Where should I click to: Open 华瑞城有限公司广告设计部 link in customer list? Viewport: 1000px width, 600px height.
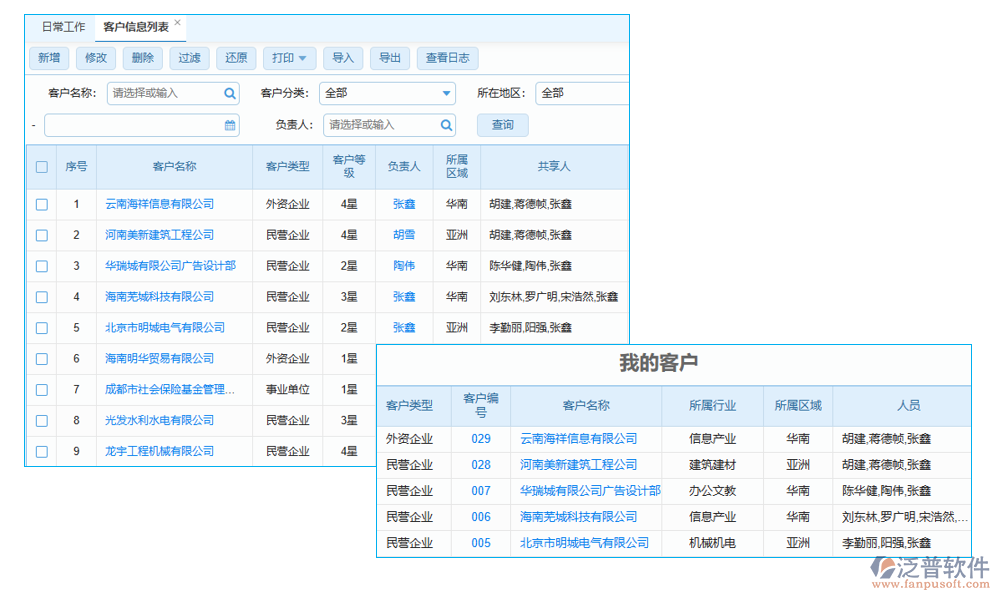[x=170, y=266]
